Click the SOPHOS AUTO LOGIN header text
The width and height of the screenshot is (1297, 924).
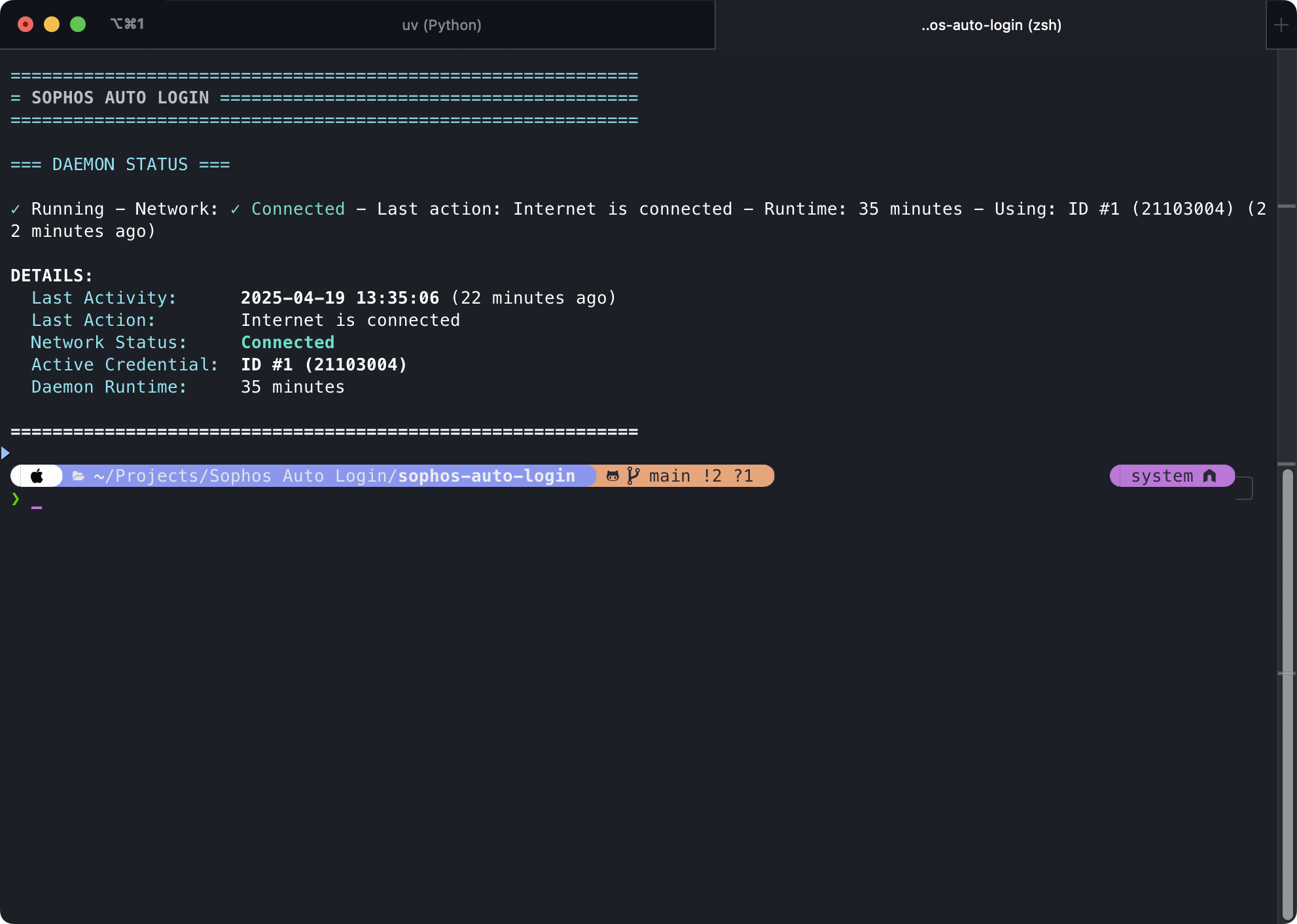pyautogui.click(x=120, y=98)
